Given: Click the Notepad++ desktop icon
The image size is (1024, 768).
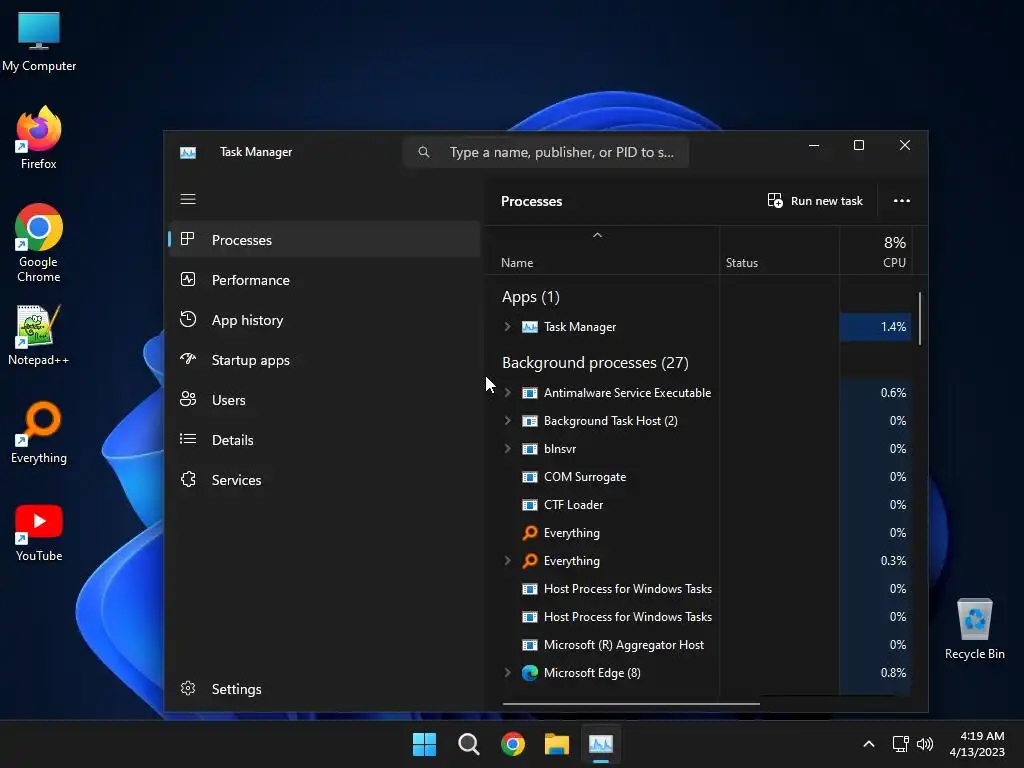Looking at the screenshot, I should [38, 335].
